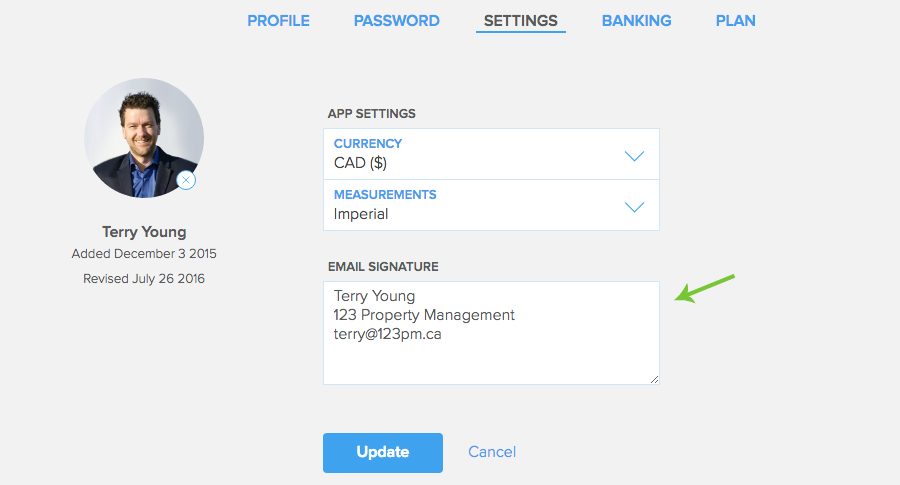900x485 pixels.
Task: Click the 123 Property Management signature line
Action: [424, 315]
